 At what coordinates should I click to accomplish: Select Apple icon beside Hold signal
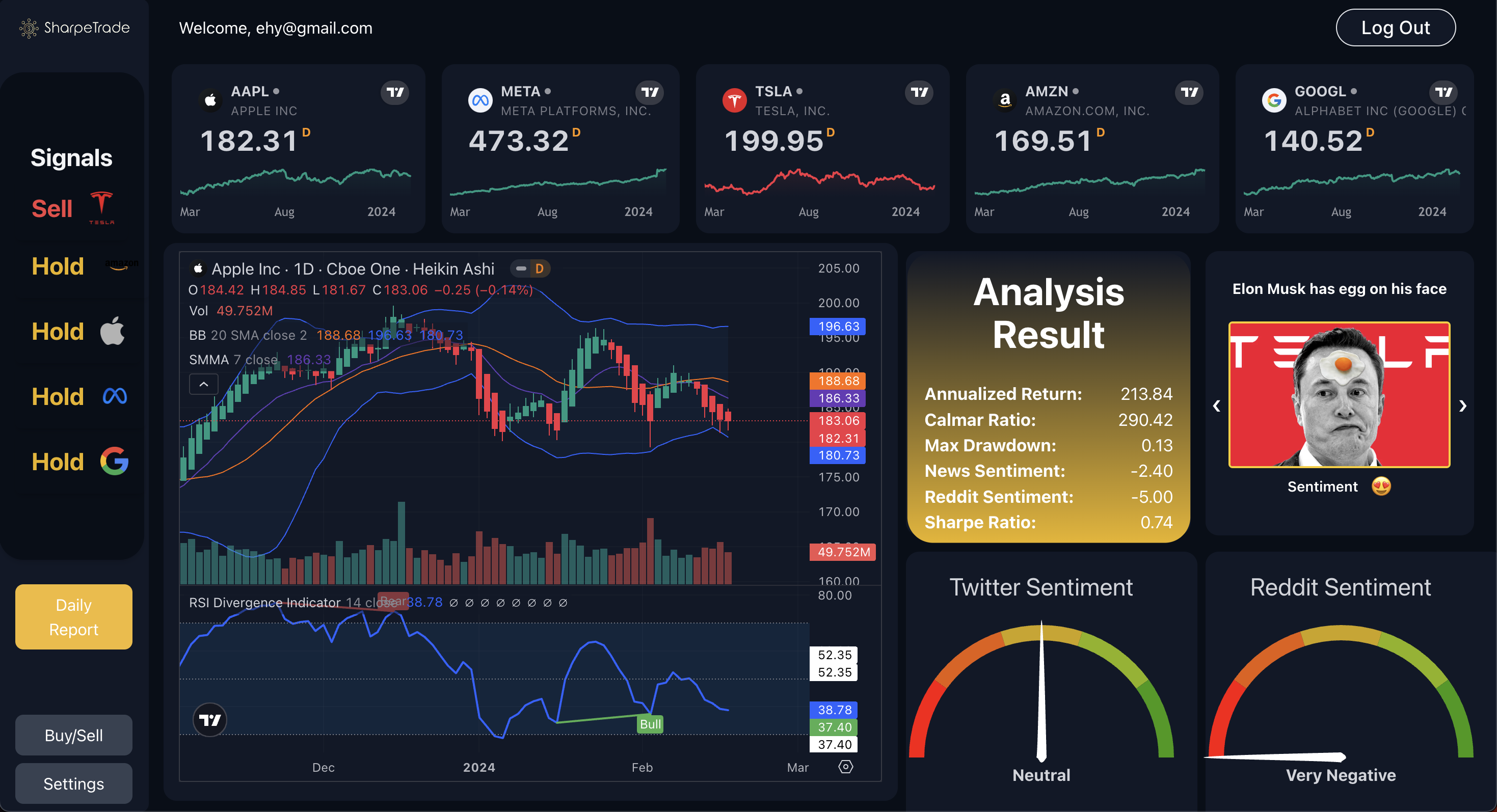click(112, 331)
